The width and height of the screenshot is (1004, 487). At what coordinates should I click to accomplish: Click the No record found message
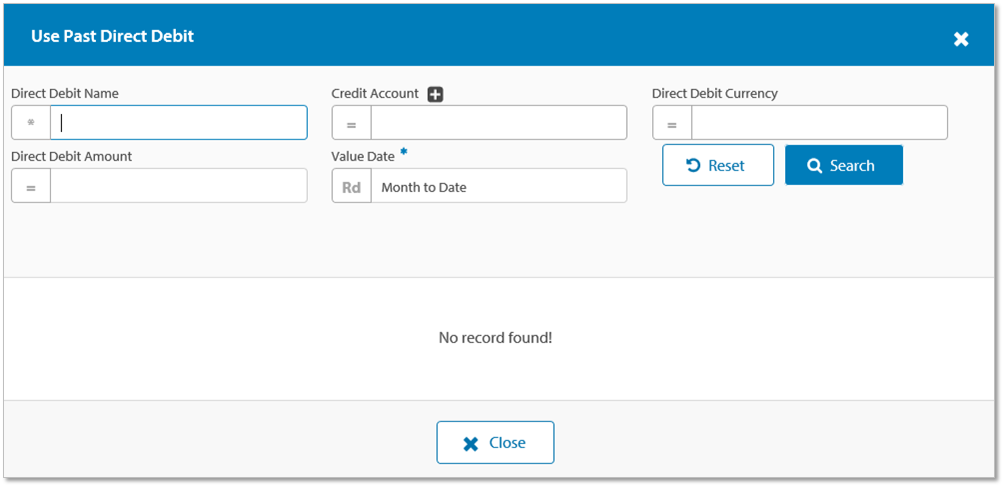pyautogui.click(x=495, y=338)
